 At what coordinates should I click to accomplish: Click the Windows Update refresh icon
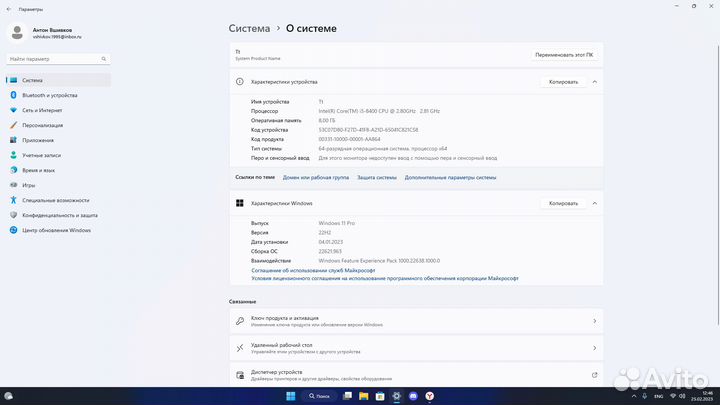point(13,230)
